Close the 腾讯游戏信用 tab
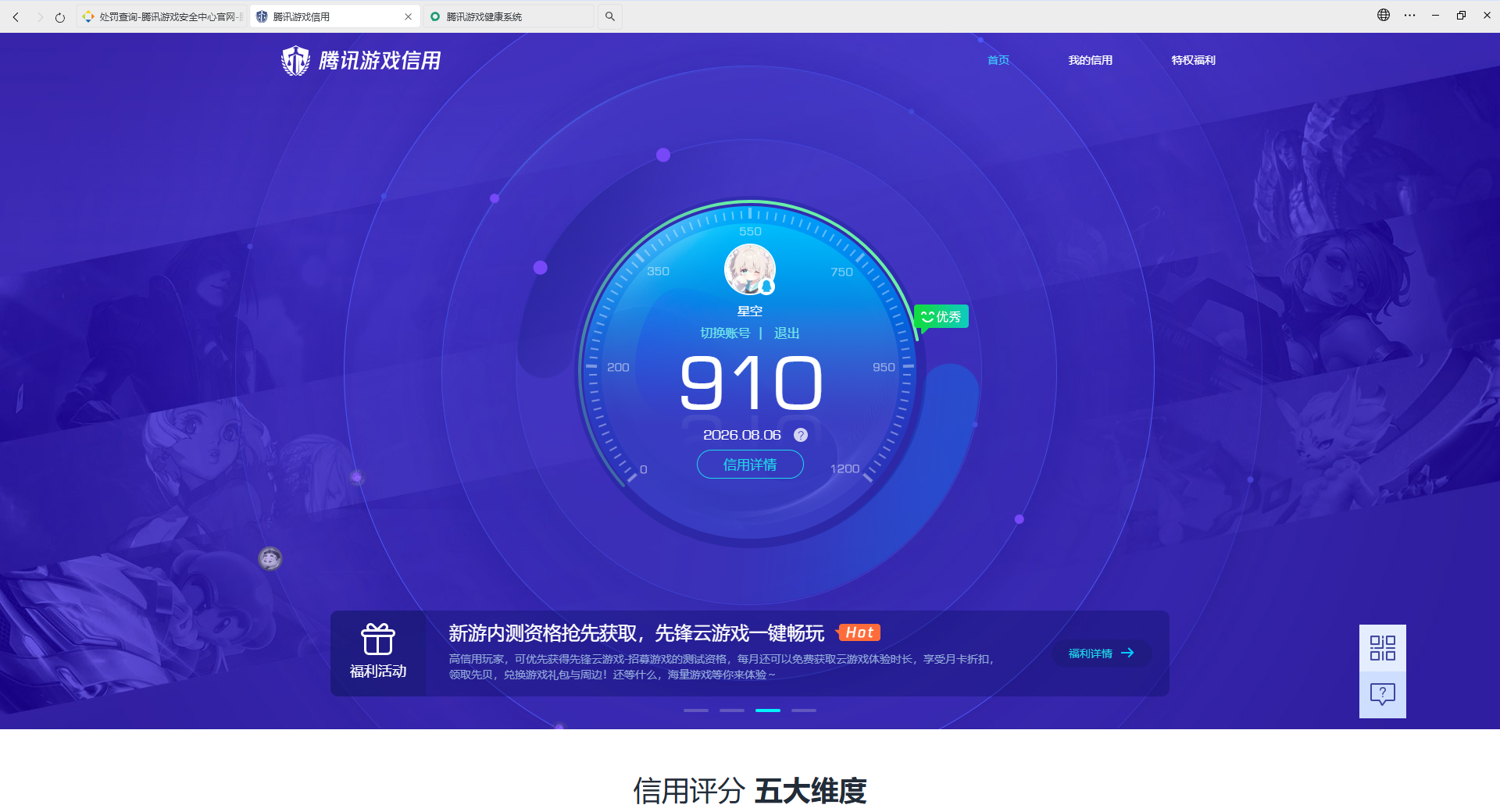This screenshot has height=812, width=1500. click(408, 16)
